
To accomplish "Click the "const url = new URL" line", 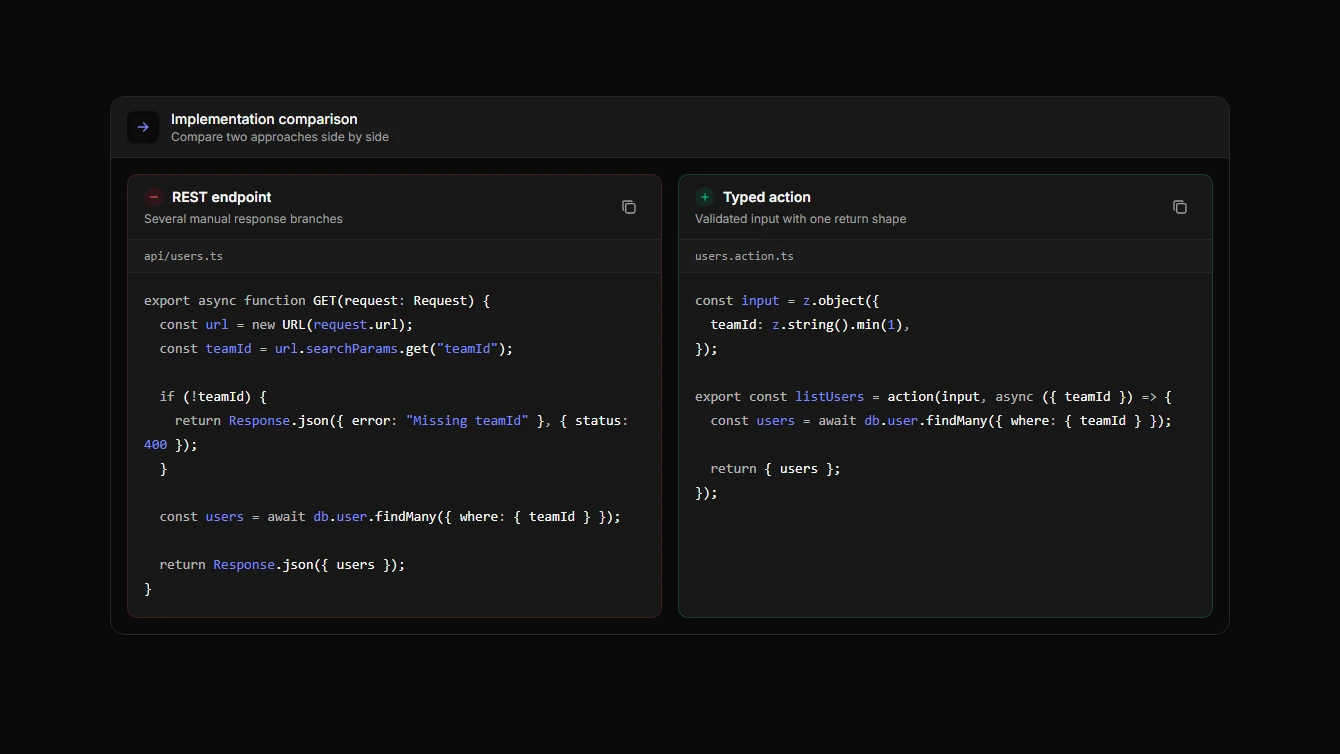I will 286,325.
